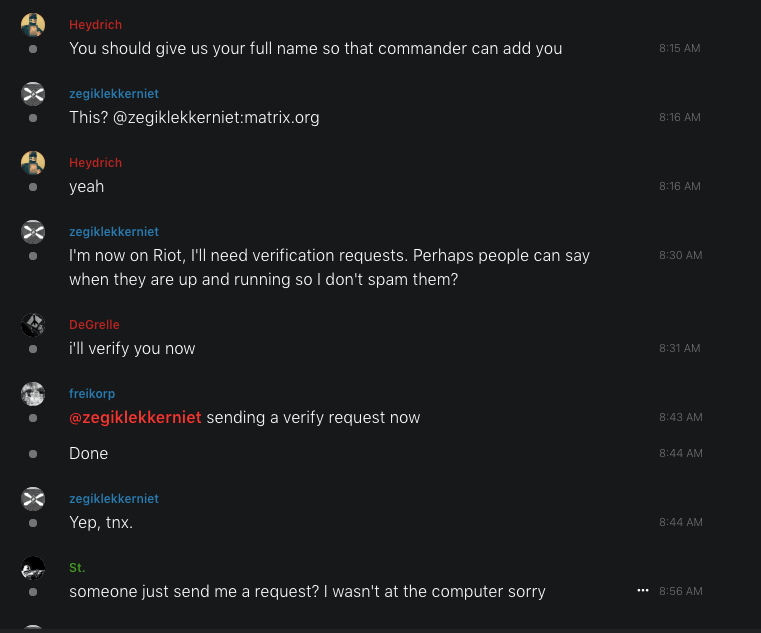The height and width of the screenshot is (633, 761).
Task: Click Heydrich's avatar on the full name message
Action: 33,24
